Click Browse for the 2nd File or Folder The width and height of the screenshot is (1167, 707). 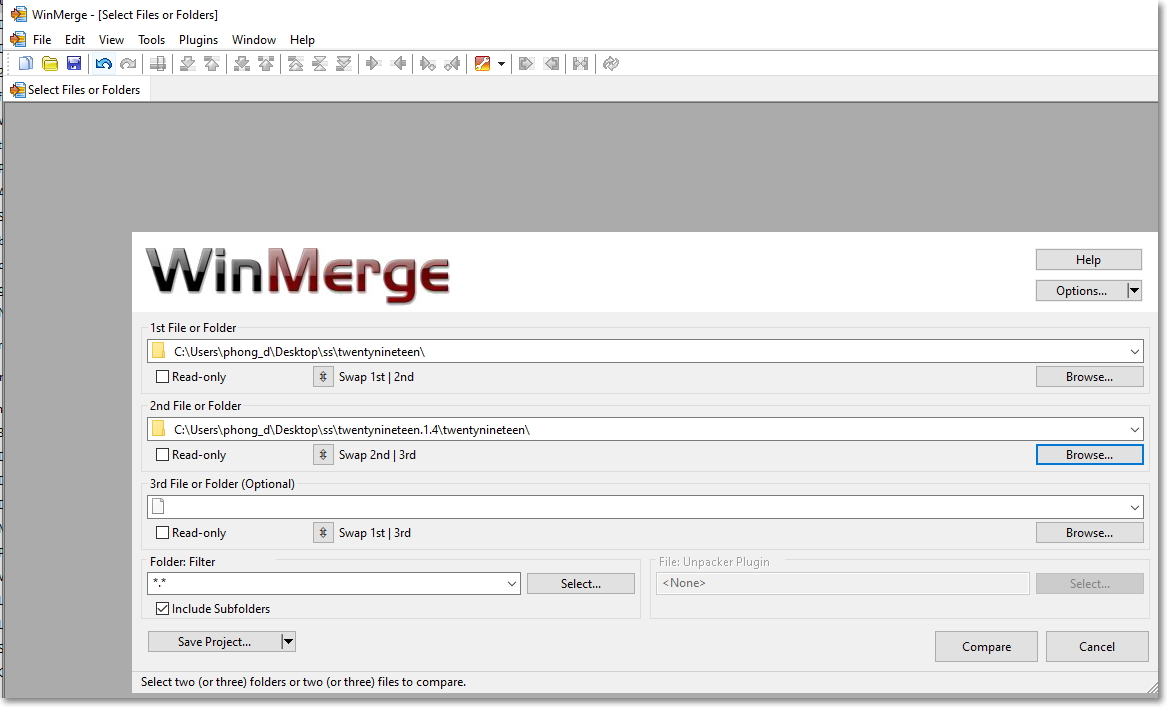click(x=1090, y=455)
